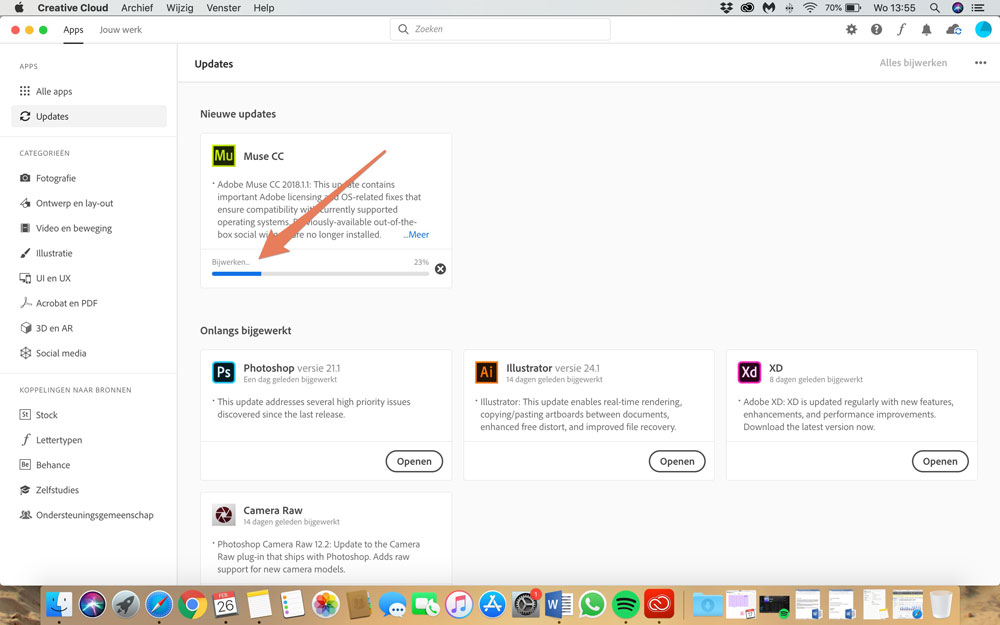Click Creative Cloud menu bar icon
Viewport: 1000px width, 625px height.
pos(747,8)
